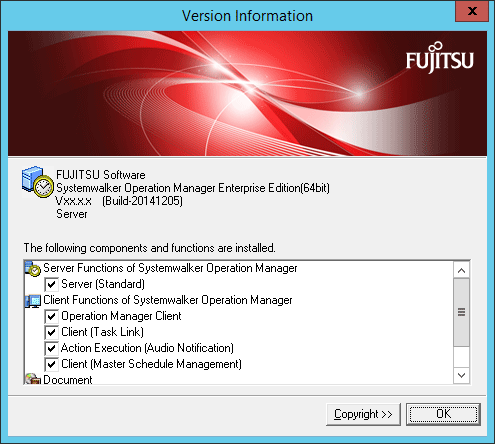Select the Operation Manager Client entry text

[x=121, y=316]
